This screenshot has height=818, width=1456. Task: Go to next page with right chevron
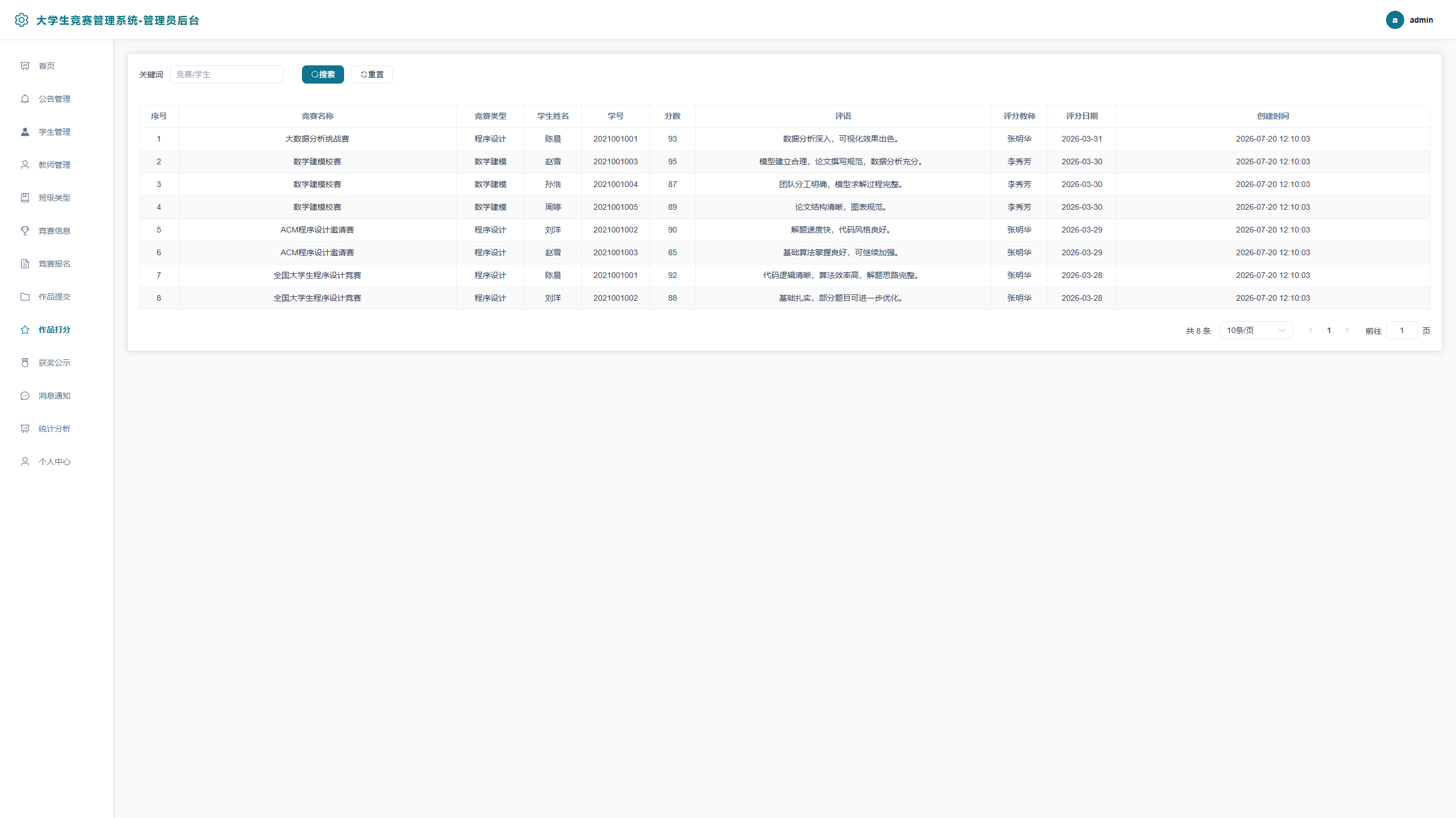pyautogui.click(x=1347, y=330)
